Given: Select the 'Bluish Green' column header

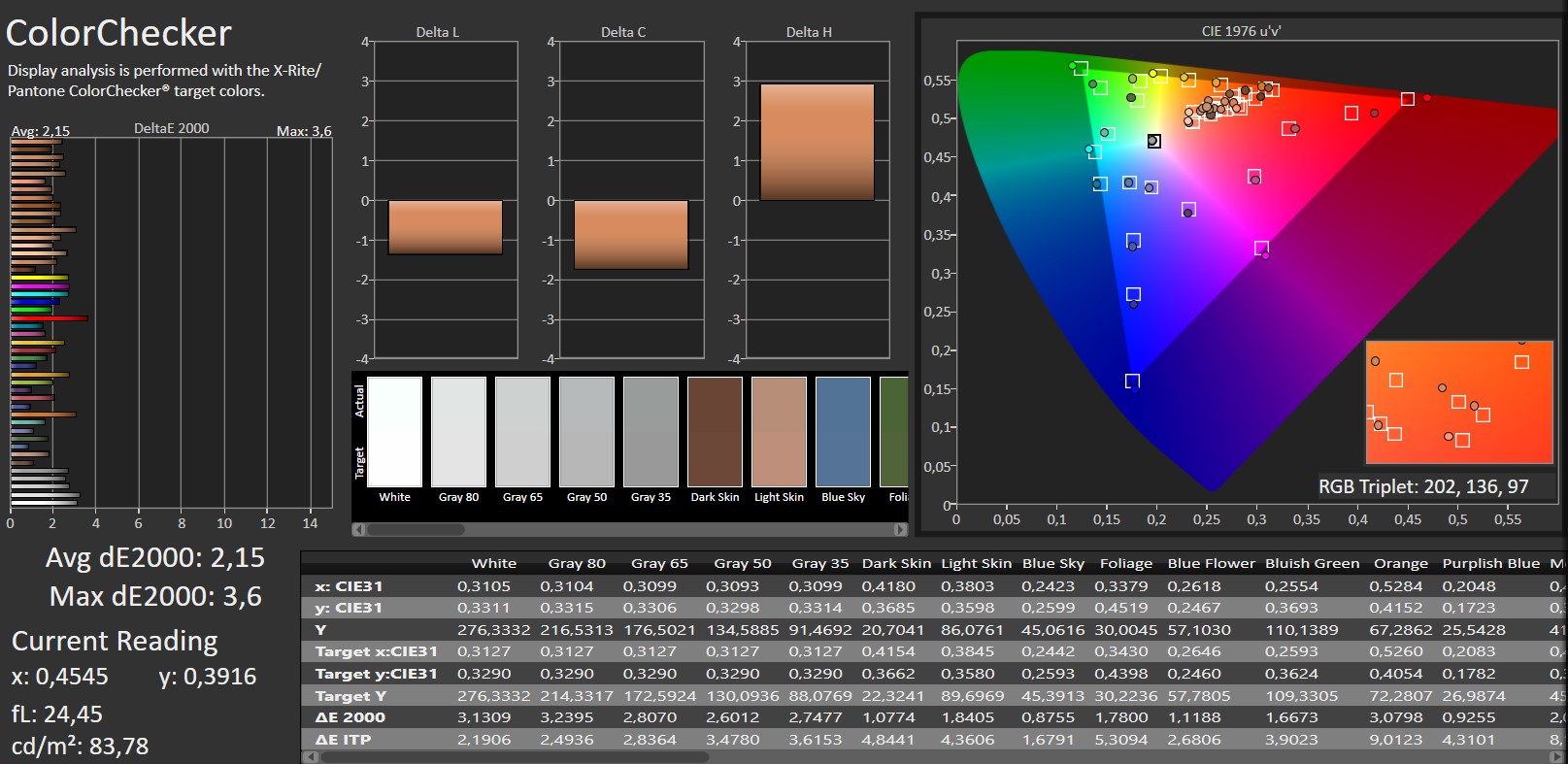Looking at the screenshot, I should (1313, 563).
